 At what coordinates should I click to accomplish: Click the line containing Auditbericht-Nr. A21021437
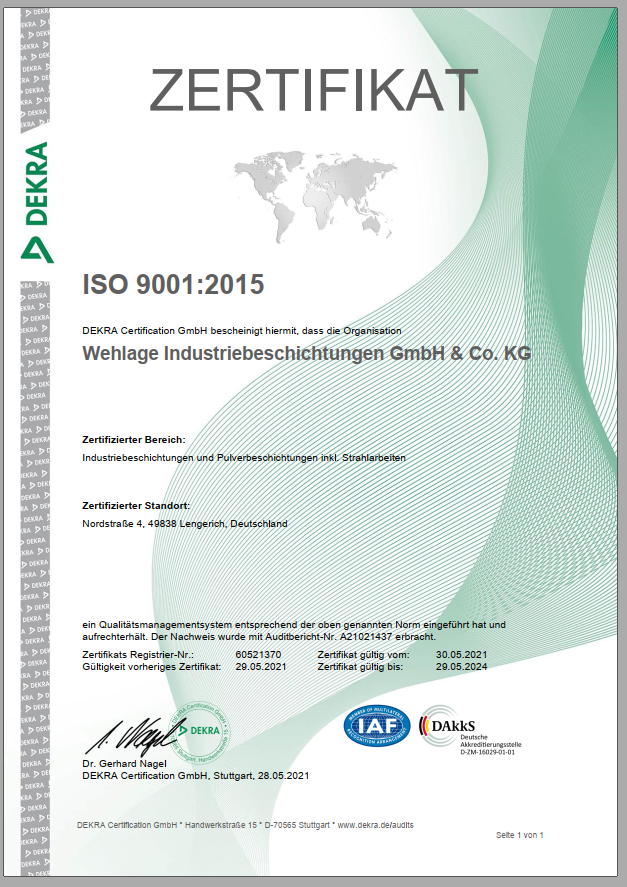259,637
